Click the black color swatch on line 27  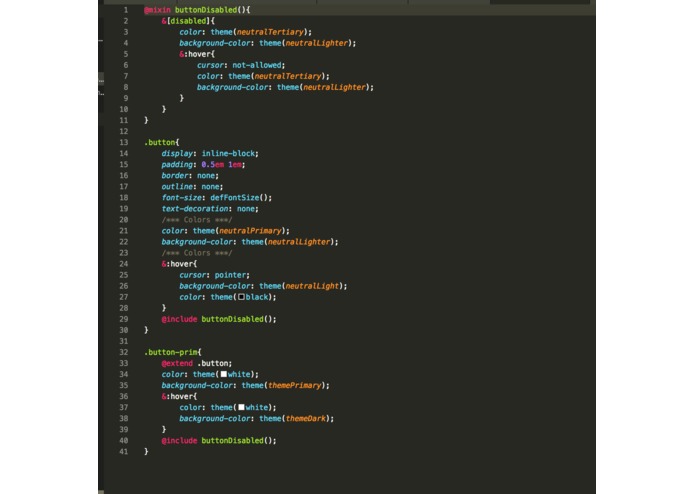point(241,297)
